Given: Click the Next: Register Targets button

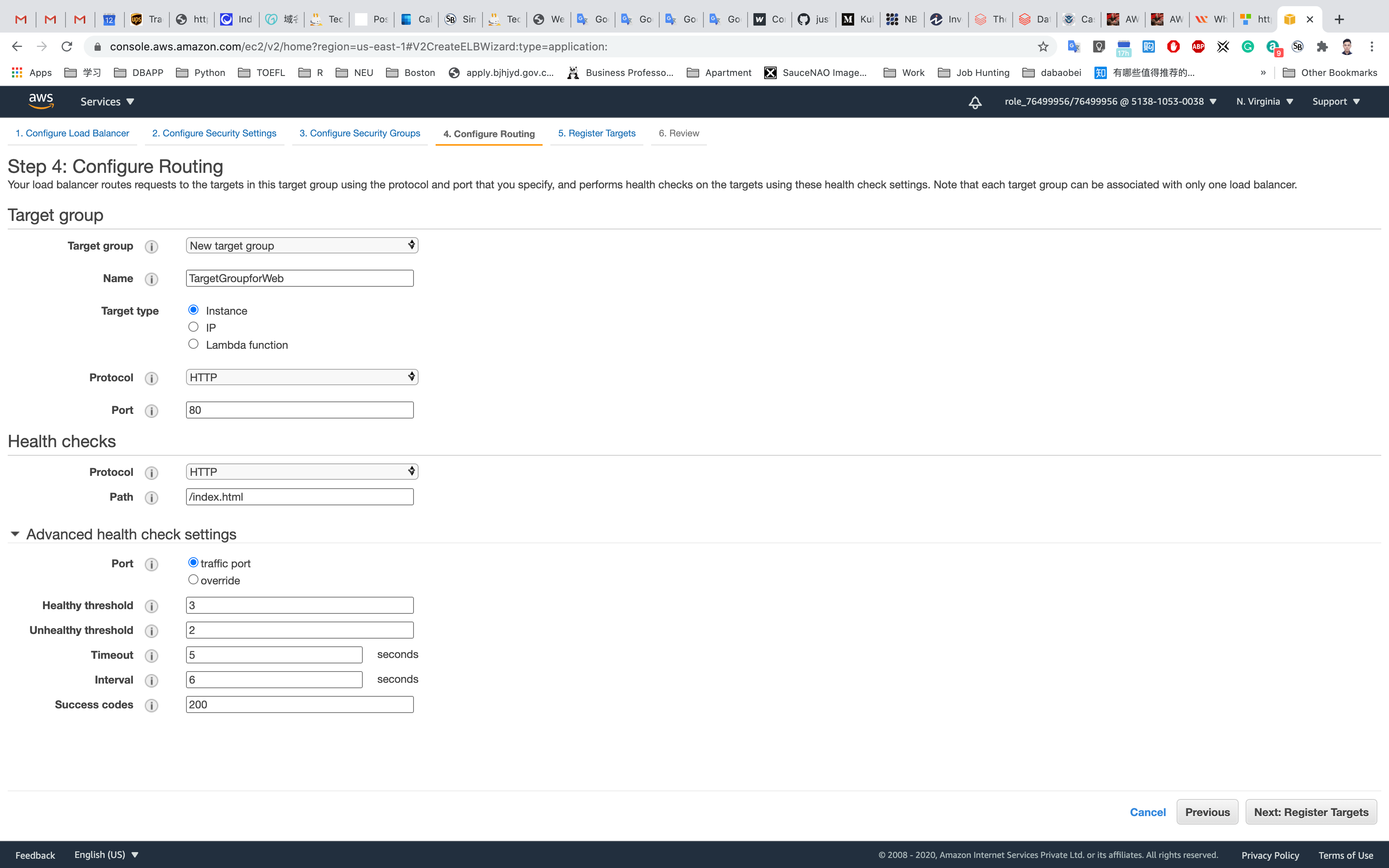Looking at the screenshot, I should [1311, 812].
